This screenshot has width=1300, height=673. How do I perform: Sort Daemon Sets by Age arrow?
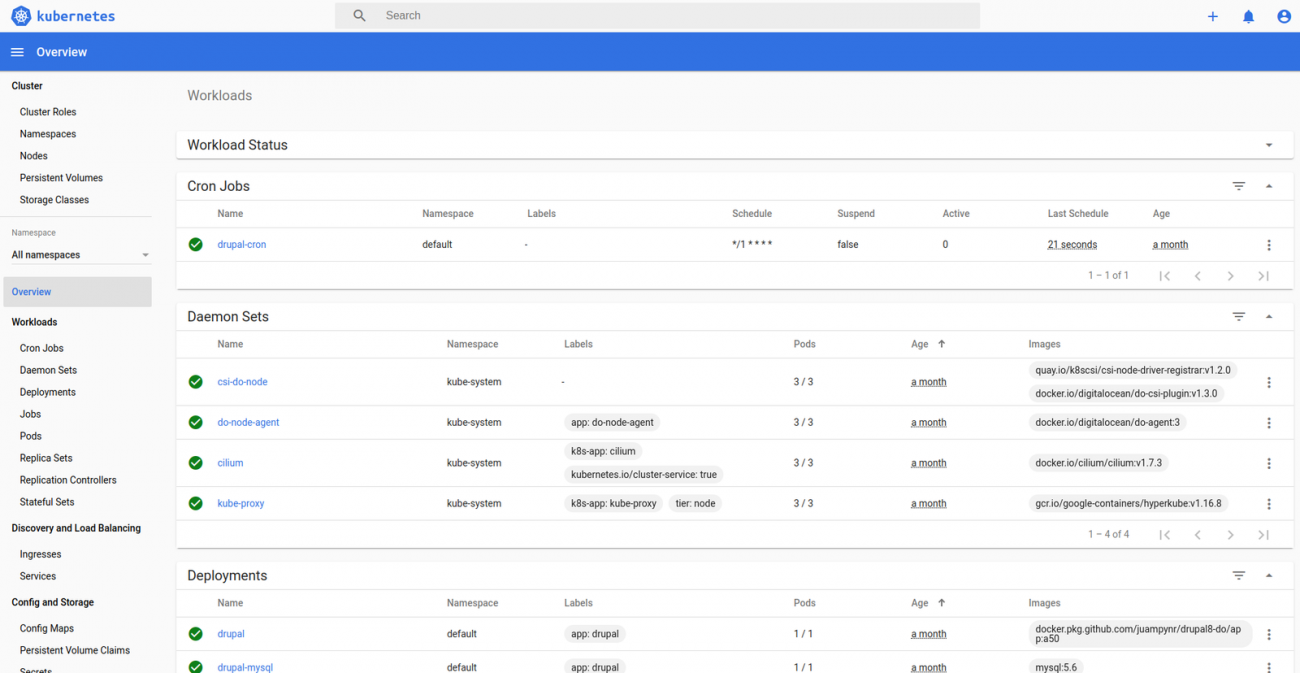coord(941,344)
